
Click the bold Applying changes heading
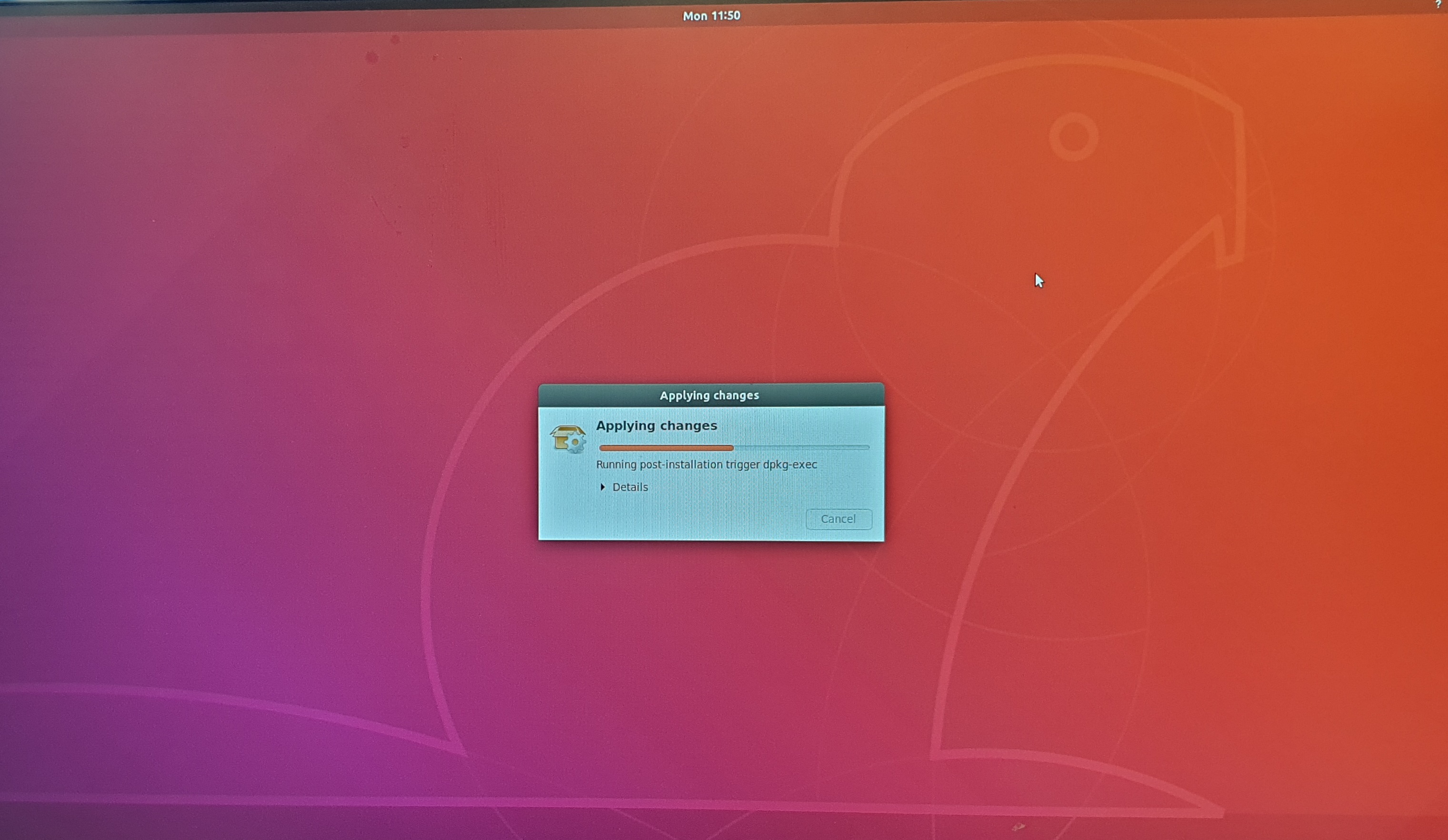[656, 425]
